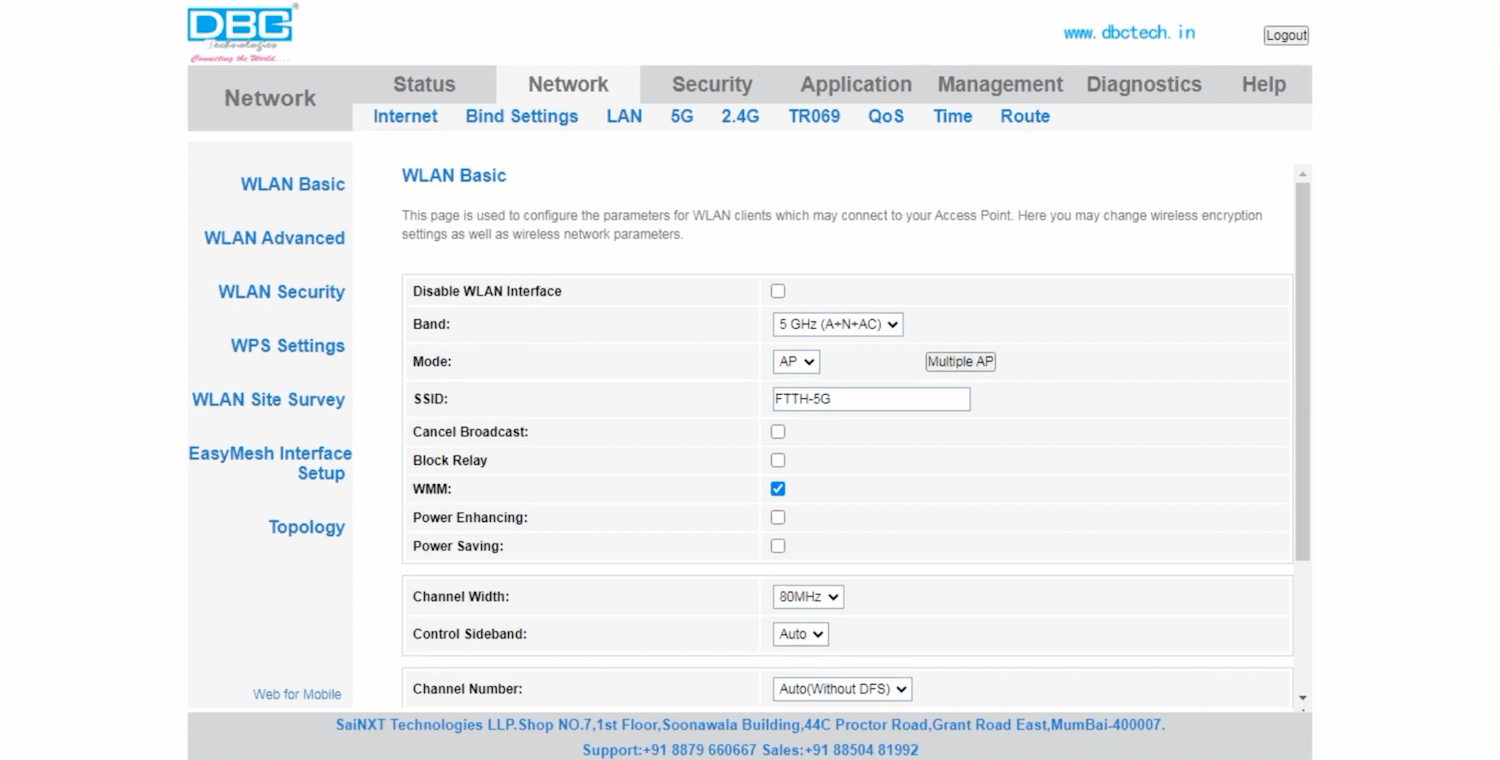This screenshot has height=760, width=1500.
Task: Click the scrollbar up arrow
Action: pyautogui.click(x=1302, y=175)
